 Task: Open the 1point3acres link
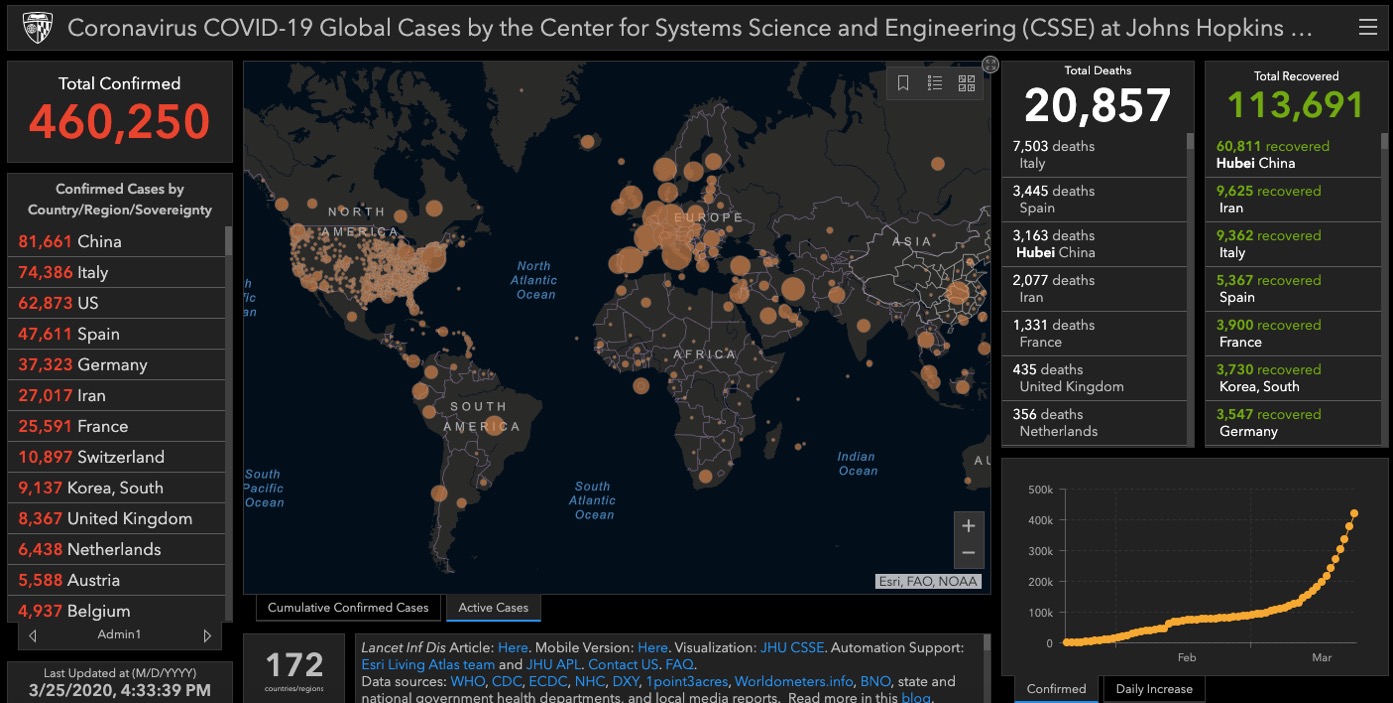pos(686,681)
